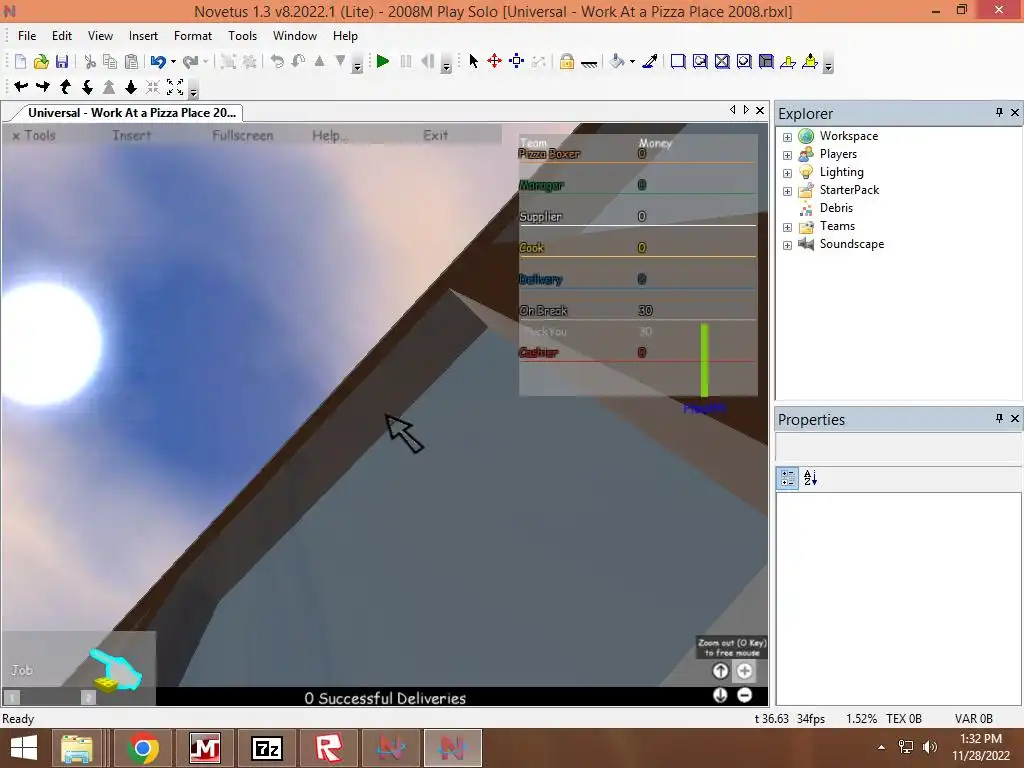Screen dimensions: 1024x768
Task: Open a file with the folder icon
Action: click(x=41, y=61)
